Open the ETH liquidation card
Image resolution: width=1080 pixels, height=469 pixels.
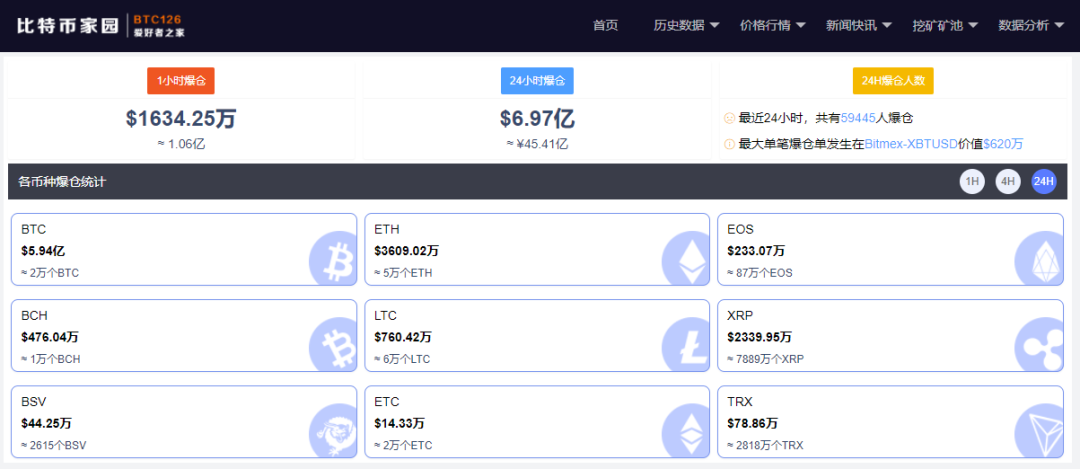537,249
